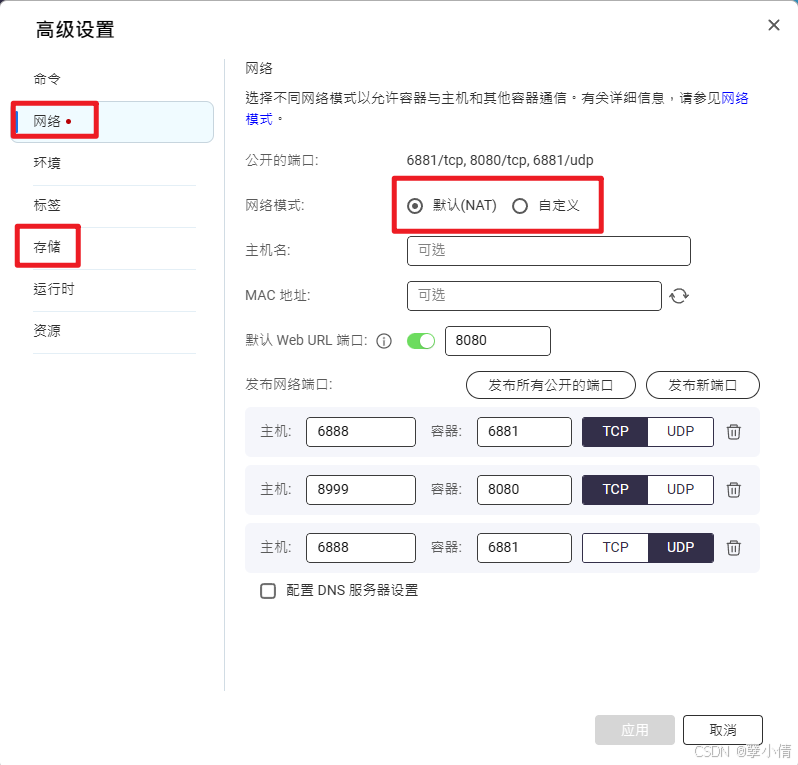Open the 网络 section

tap(112, 121)
